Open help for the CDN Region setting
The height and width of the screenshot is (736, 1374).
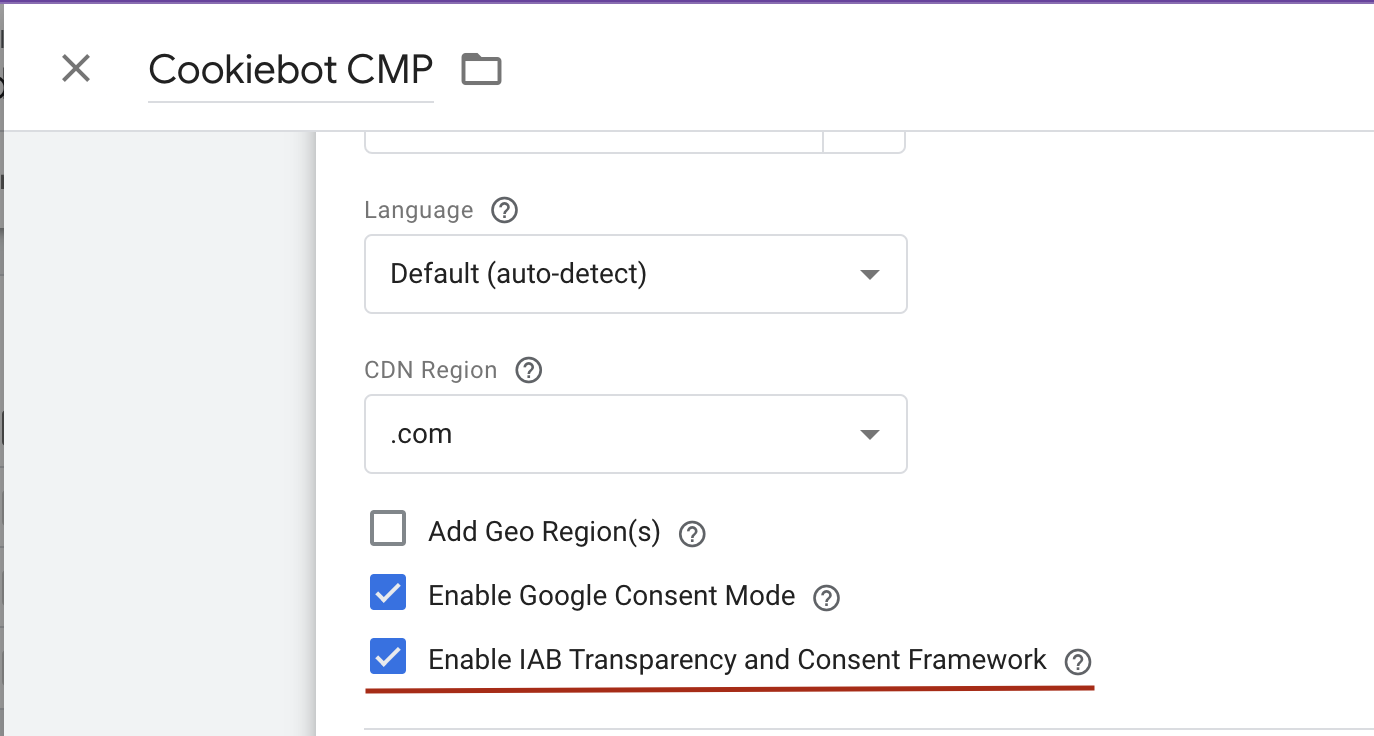tap(528, 371)
